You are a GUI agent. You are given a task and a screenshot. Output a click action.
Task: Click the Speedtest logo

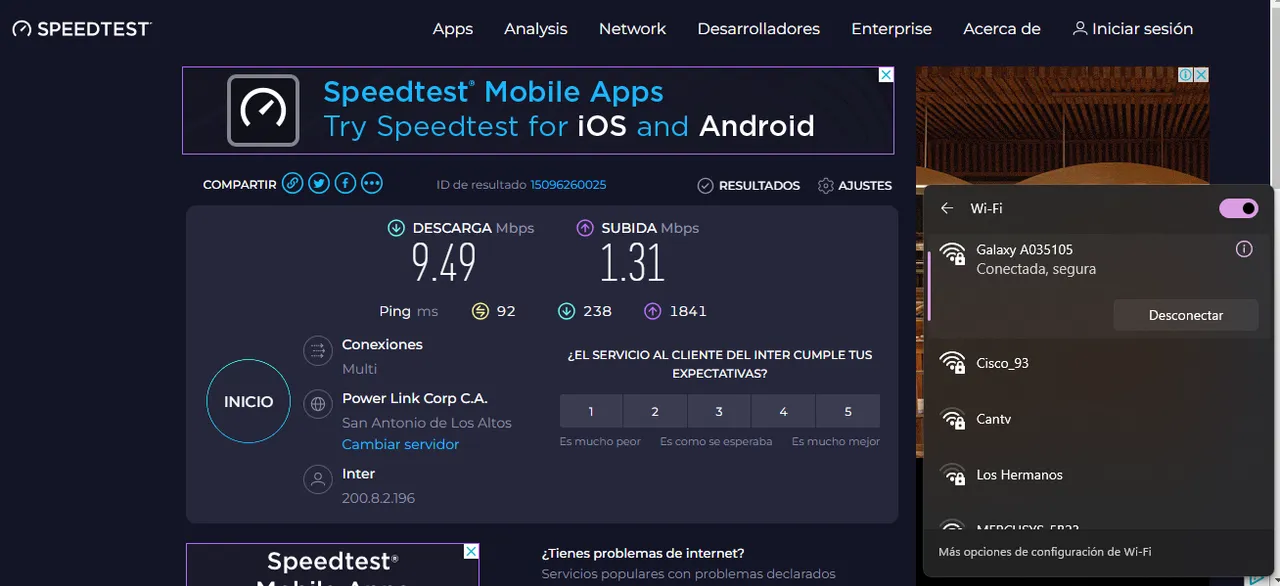pos(81,29)
